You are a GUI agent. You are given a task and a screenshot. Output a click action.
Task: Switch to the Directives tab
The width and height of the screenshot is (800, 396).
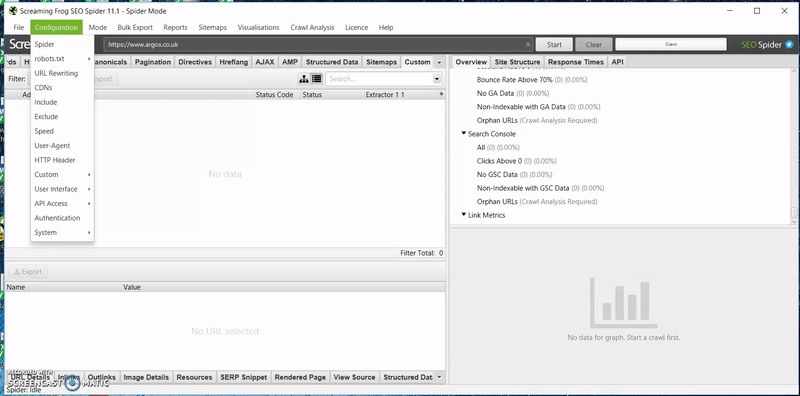(195, 62)
